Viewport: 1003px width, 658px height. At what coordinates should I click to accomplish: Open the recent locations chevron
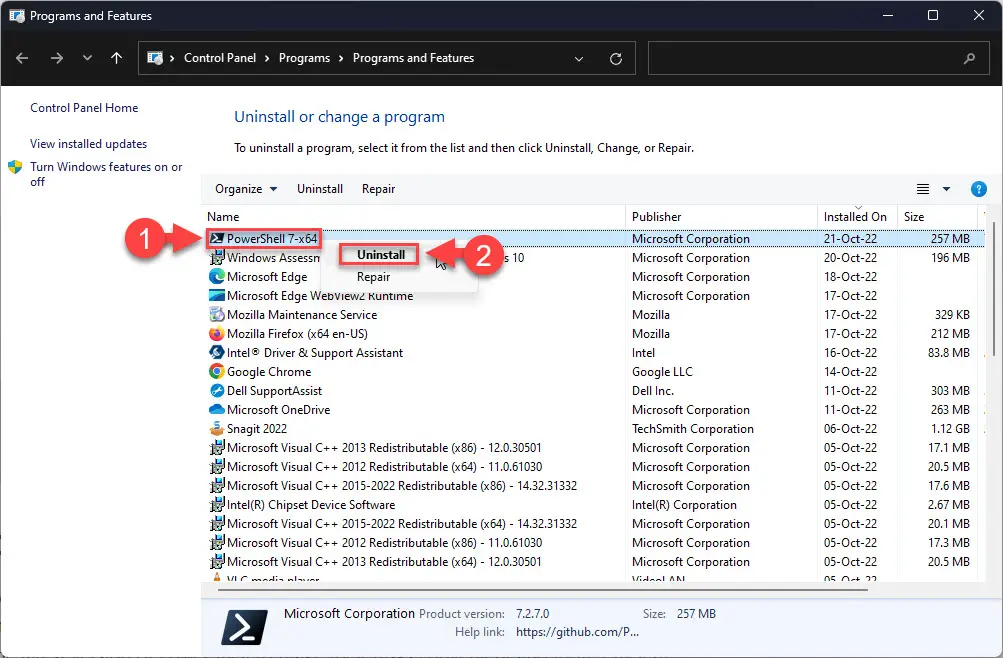(87, 58)
